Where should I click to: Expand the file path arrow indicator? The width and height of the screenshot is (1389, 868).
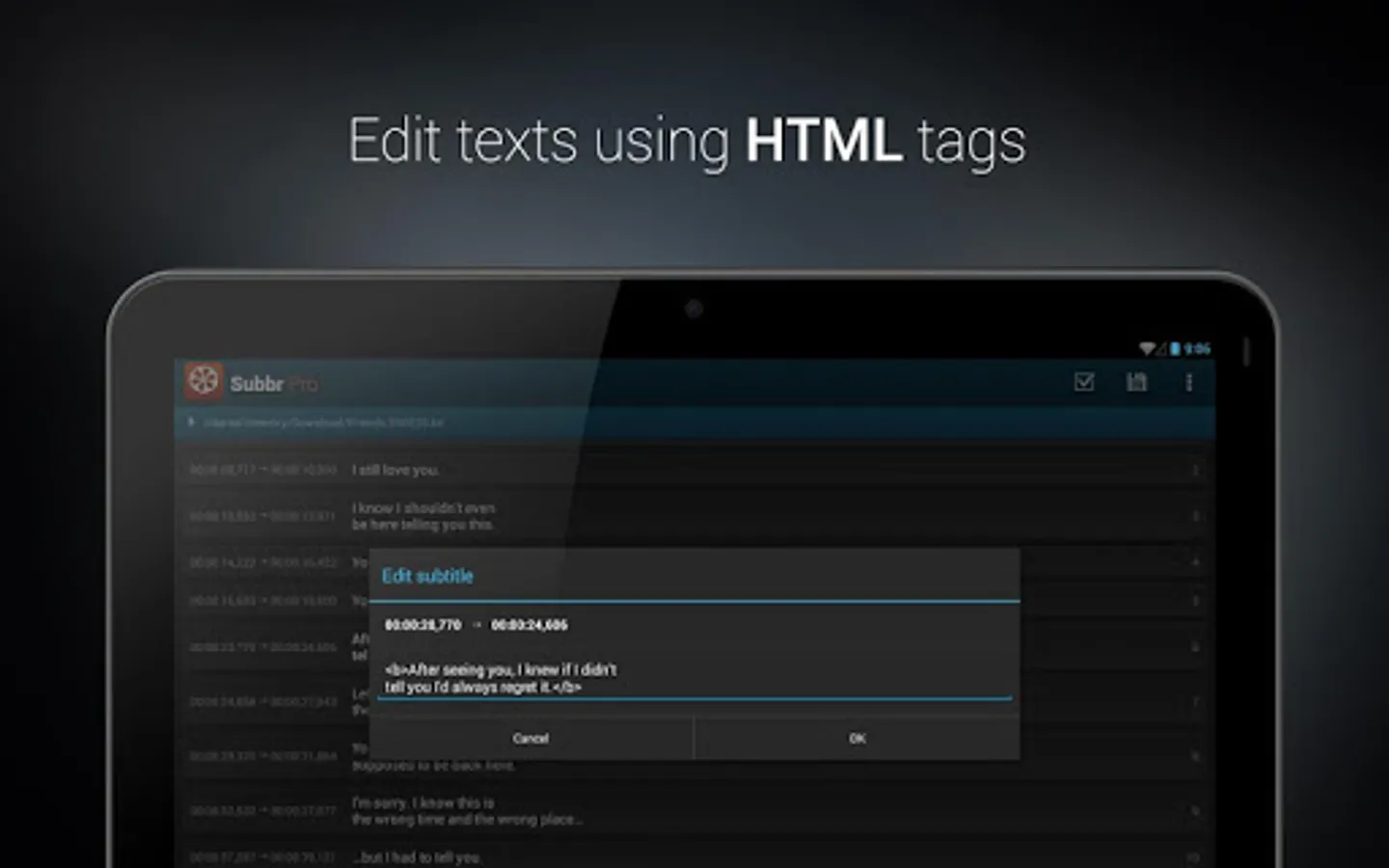coord(191,421)
